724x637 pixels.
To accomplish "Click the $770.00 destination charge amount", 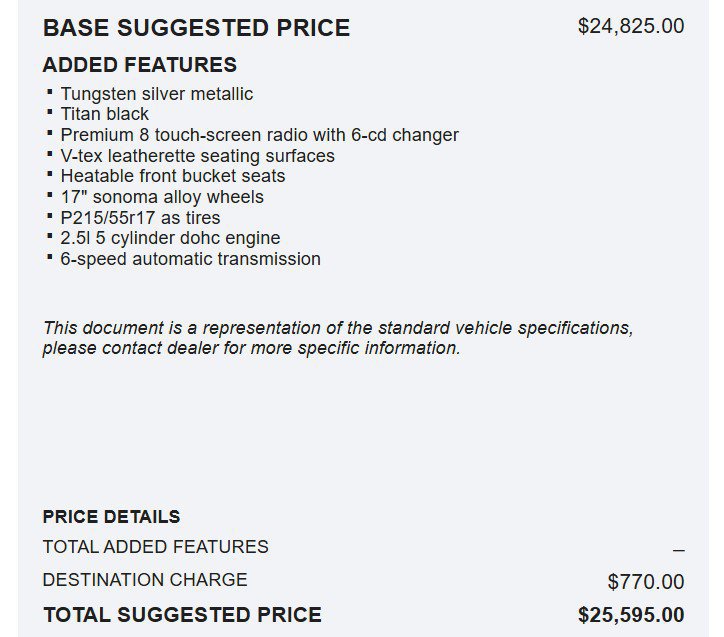I will click(x=646, y=582).
